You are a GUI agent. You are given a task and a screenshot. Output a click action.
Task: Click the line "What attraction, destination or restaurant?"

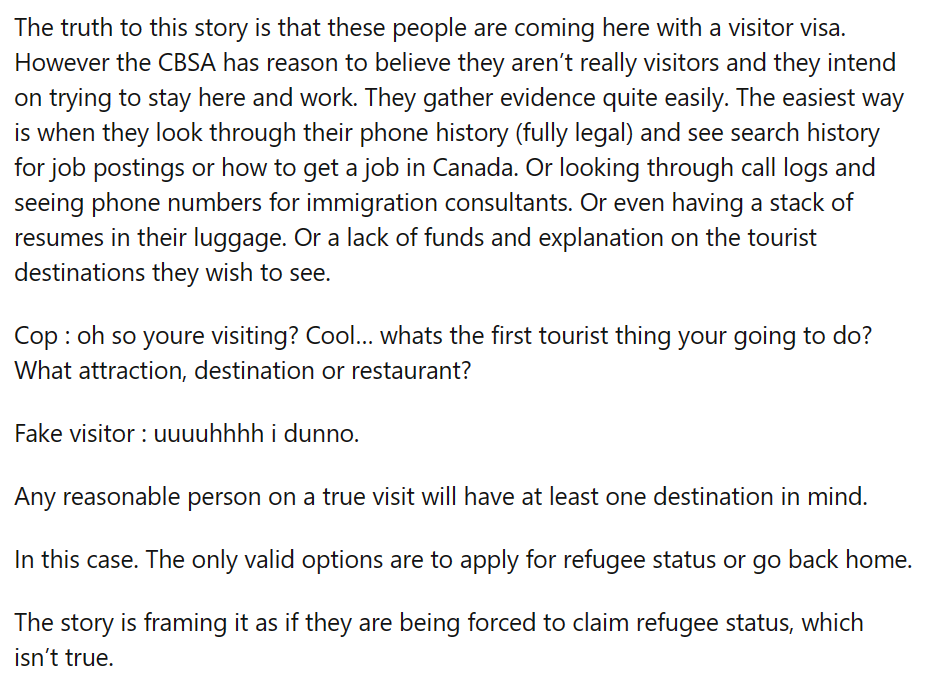pyautogui.click(x=243, y=371)
